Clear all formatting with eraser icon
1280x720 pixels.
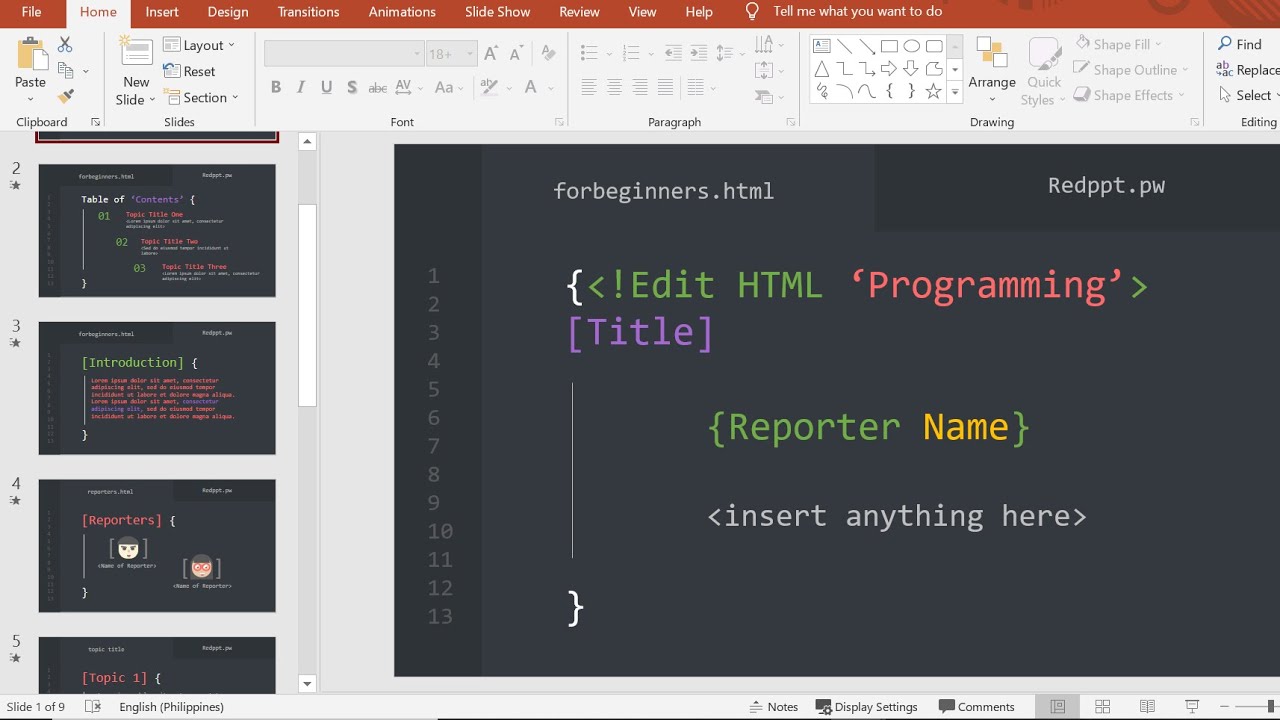click(548, 54)
